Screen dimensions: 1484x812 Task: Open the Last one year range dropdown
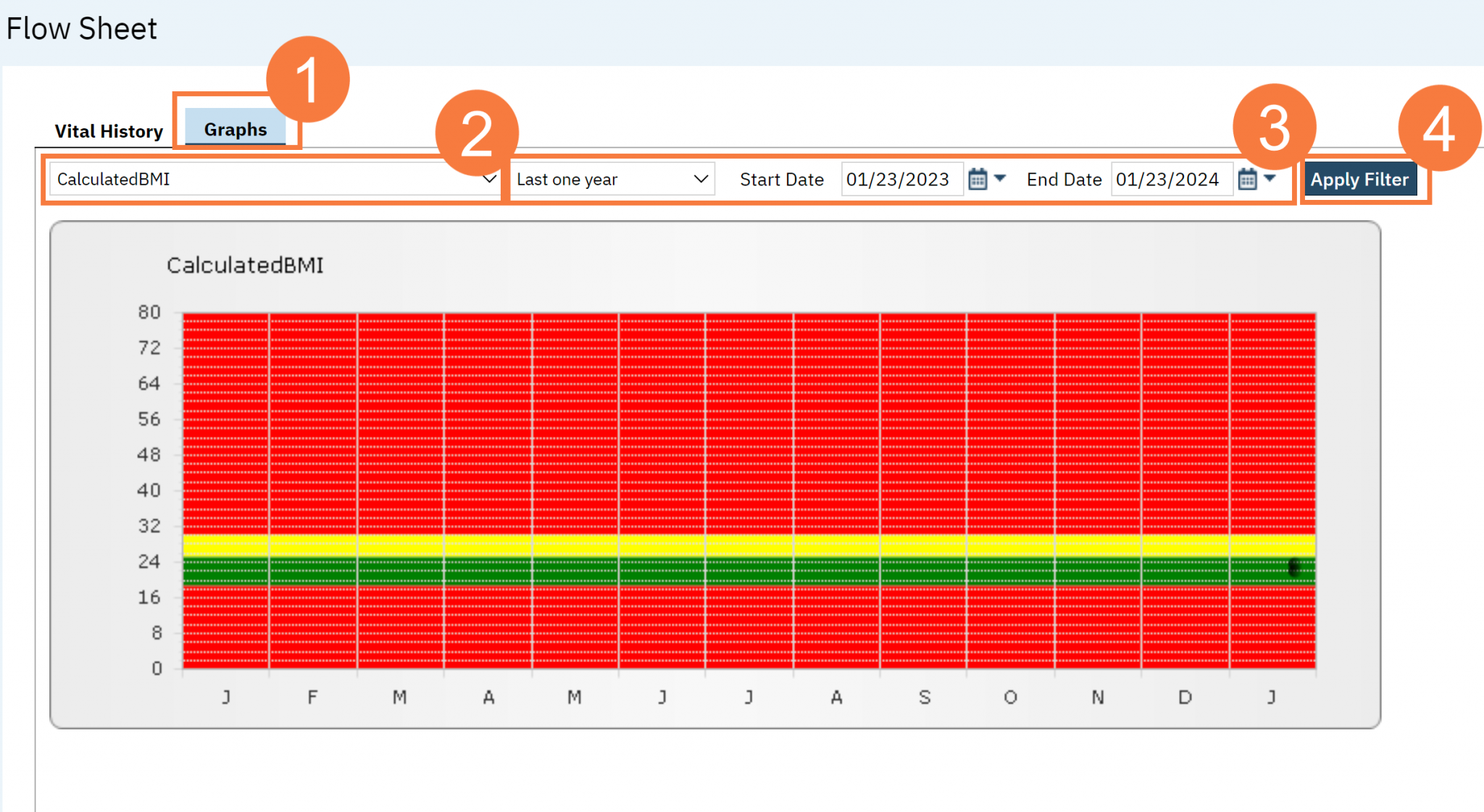coord(612,179)
